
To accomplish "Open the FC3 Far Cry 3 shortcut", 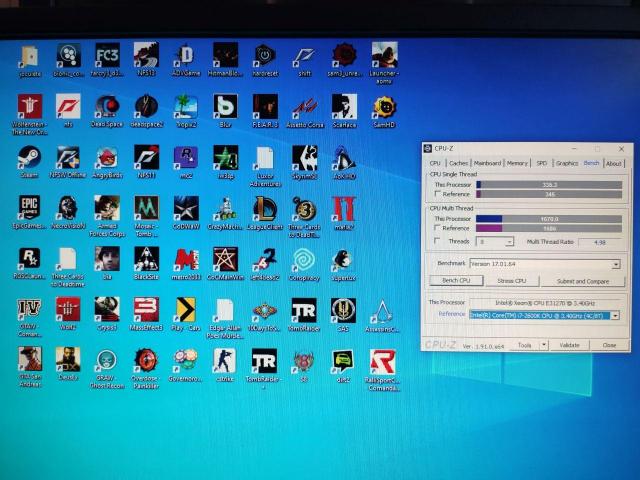I will tap(107, 60).
